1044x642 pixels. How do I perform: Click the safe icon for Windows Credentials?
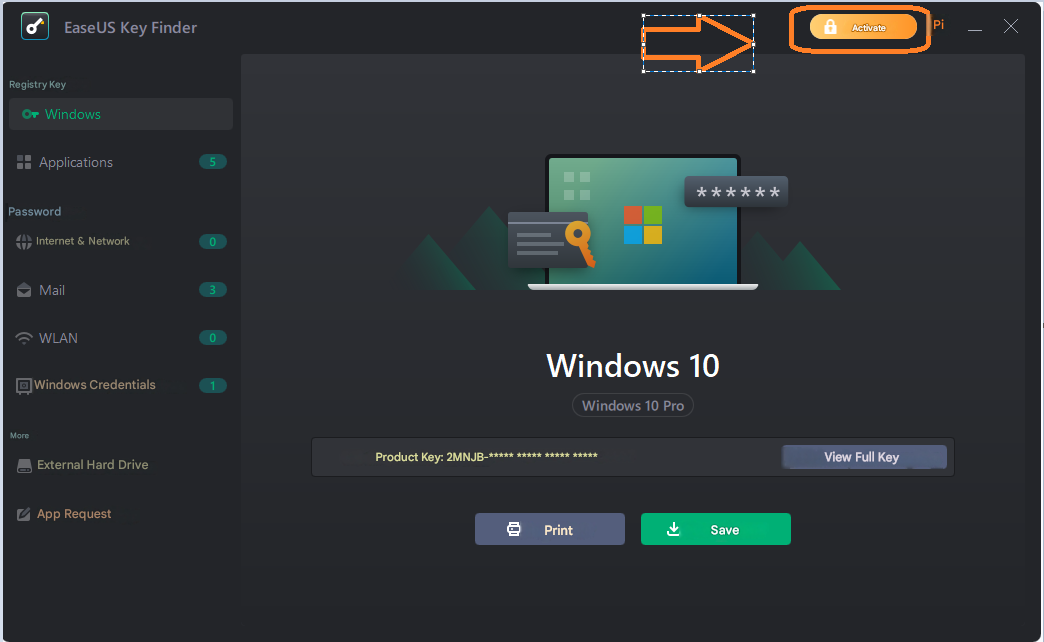point(24,386)
